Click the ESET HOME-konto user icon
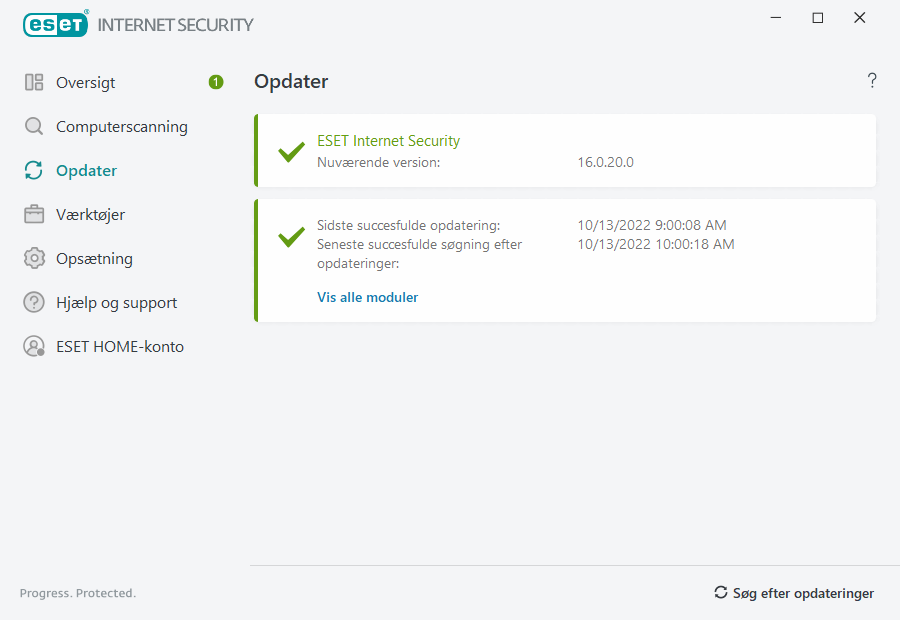 [x=34, y=347]
